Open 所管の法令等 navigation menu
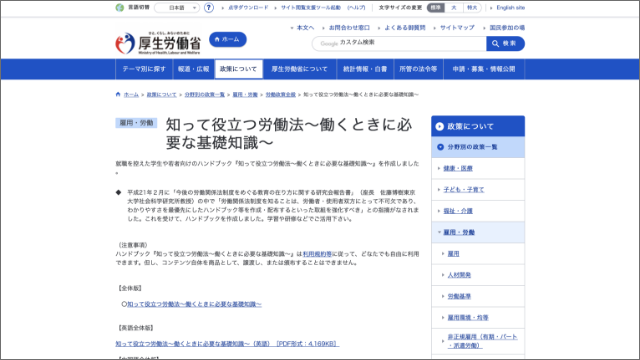Viewport: 640px width, 360px height. tap(418, 69)
